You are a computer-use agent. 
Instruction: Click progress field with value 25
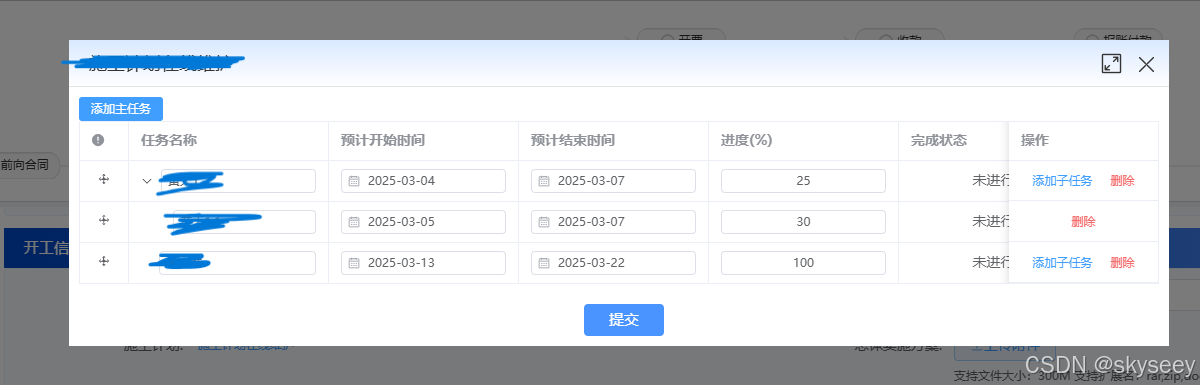pyautogui.click(x=803, y=181)
